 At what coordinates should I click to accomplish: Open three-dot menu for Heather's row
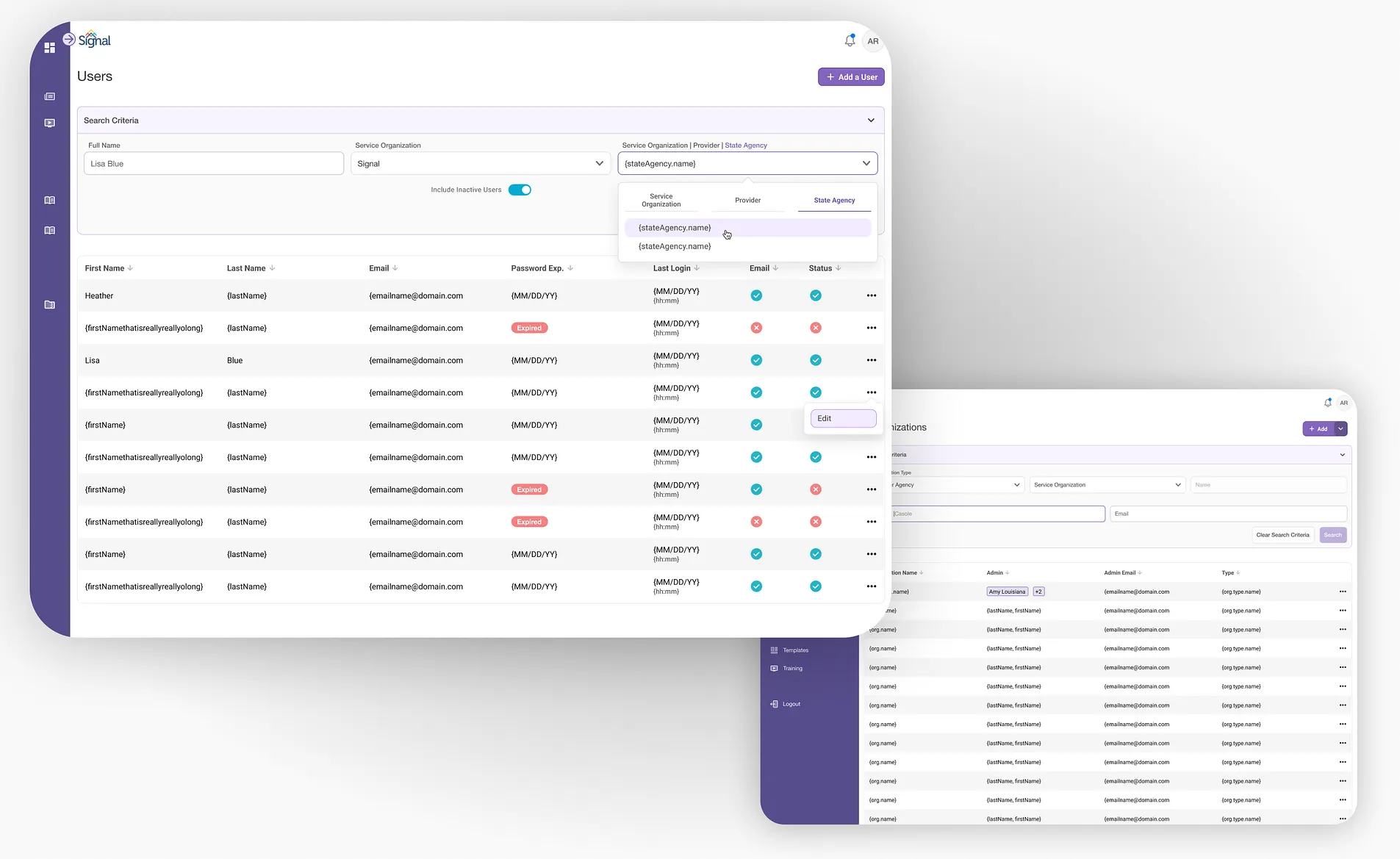tap(871, 295)
